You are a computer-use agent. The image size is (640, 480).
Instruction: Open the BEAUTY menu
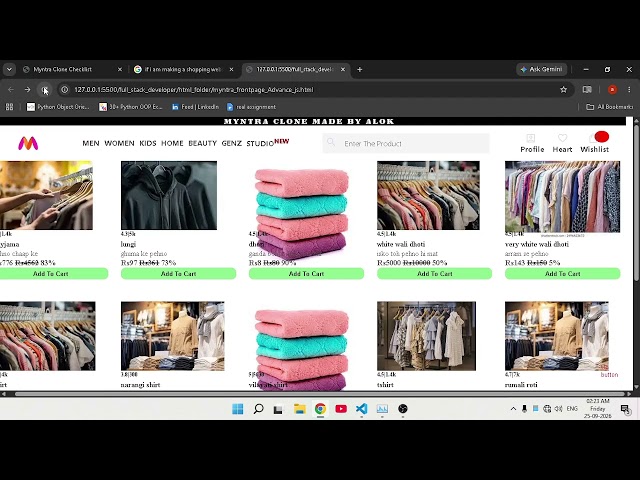pyautogui.click(x=202, y=143)
